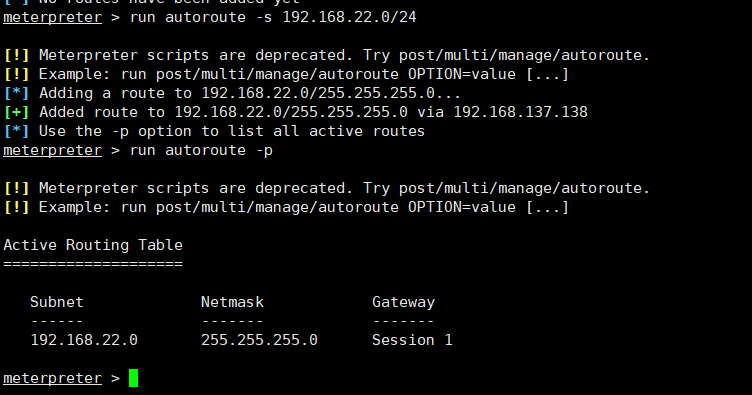Click the 'Session 1' gateway entry

[x=412, y=340]
